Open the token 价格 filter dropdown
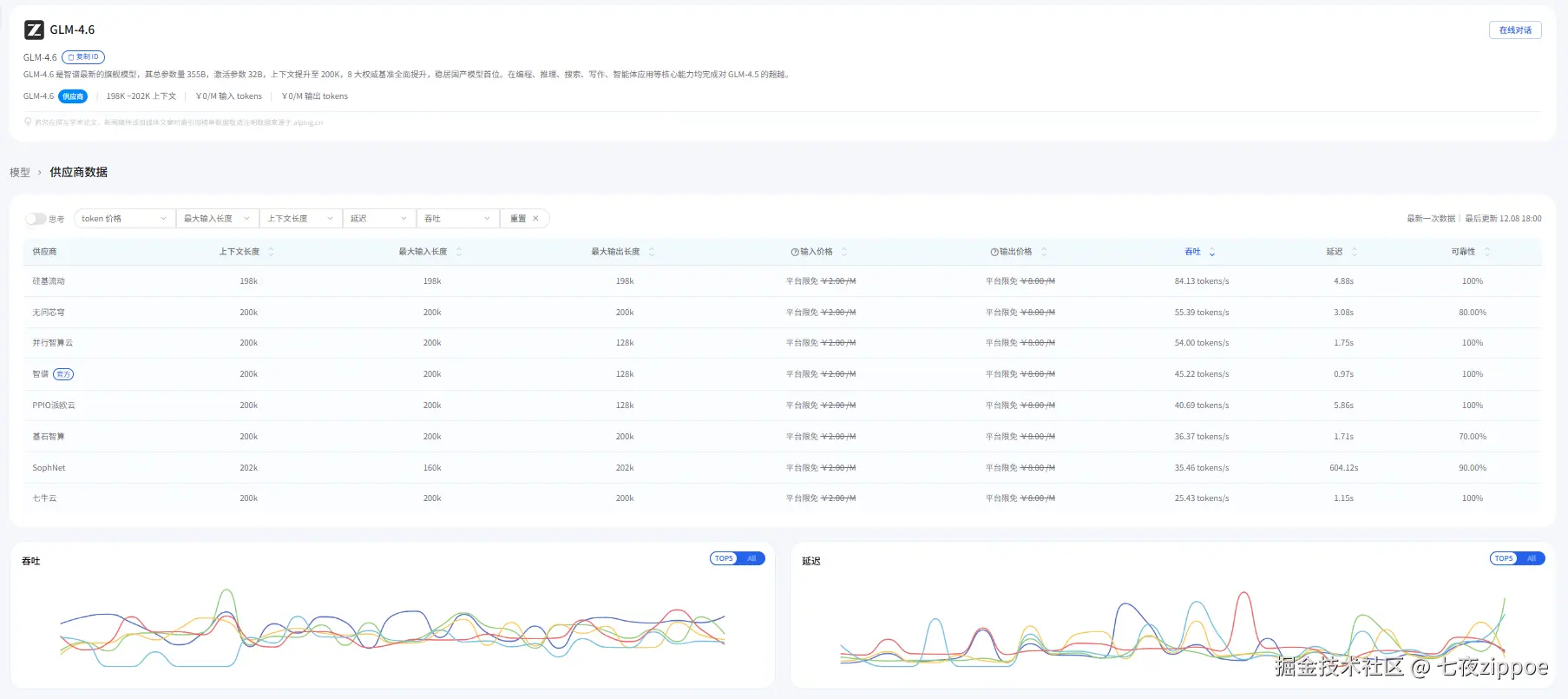 (124, 219)
